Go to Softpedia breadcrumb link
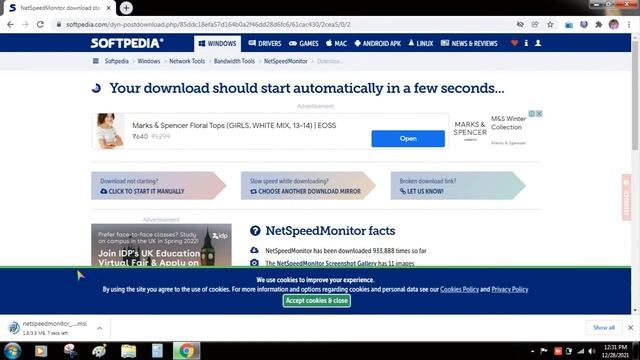 click(x=116, y=61)
